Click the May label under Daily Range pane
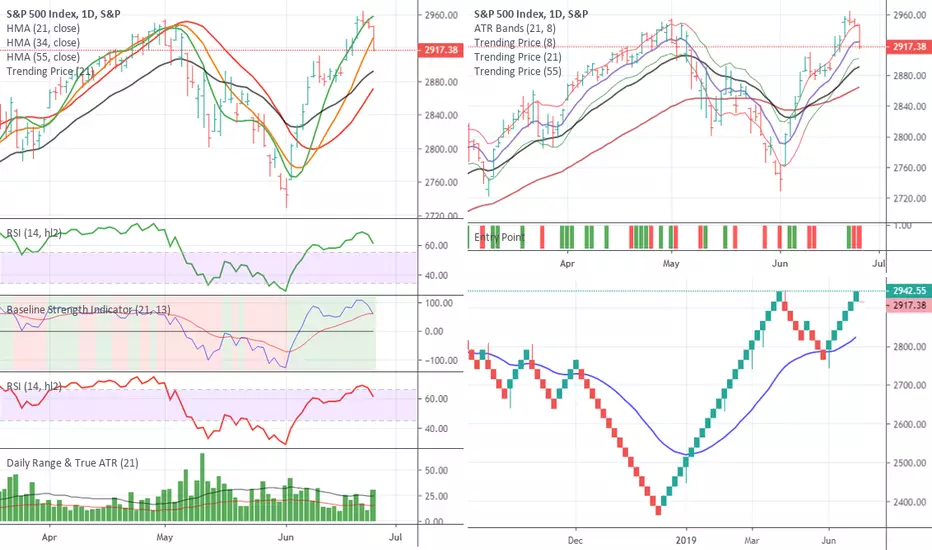This screenshot has height=550, width=932. tap(165, 537)
